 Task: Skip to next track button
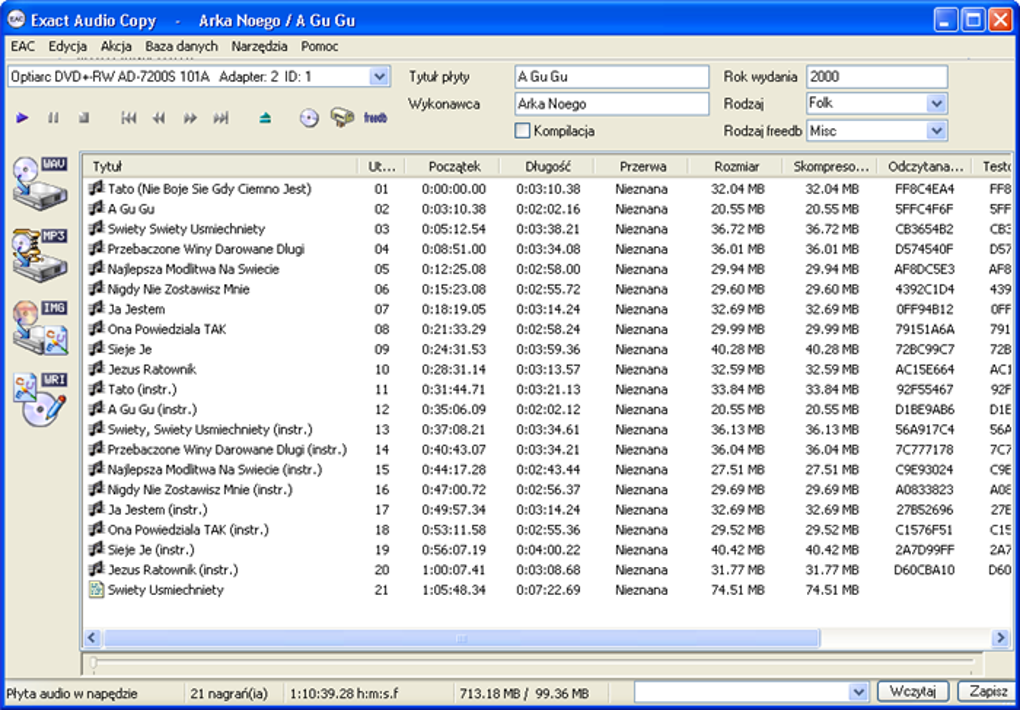[x=221, y=118]
